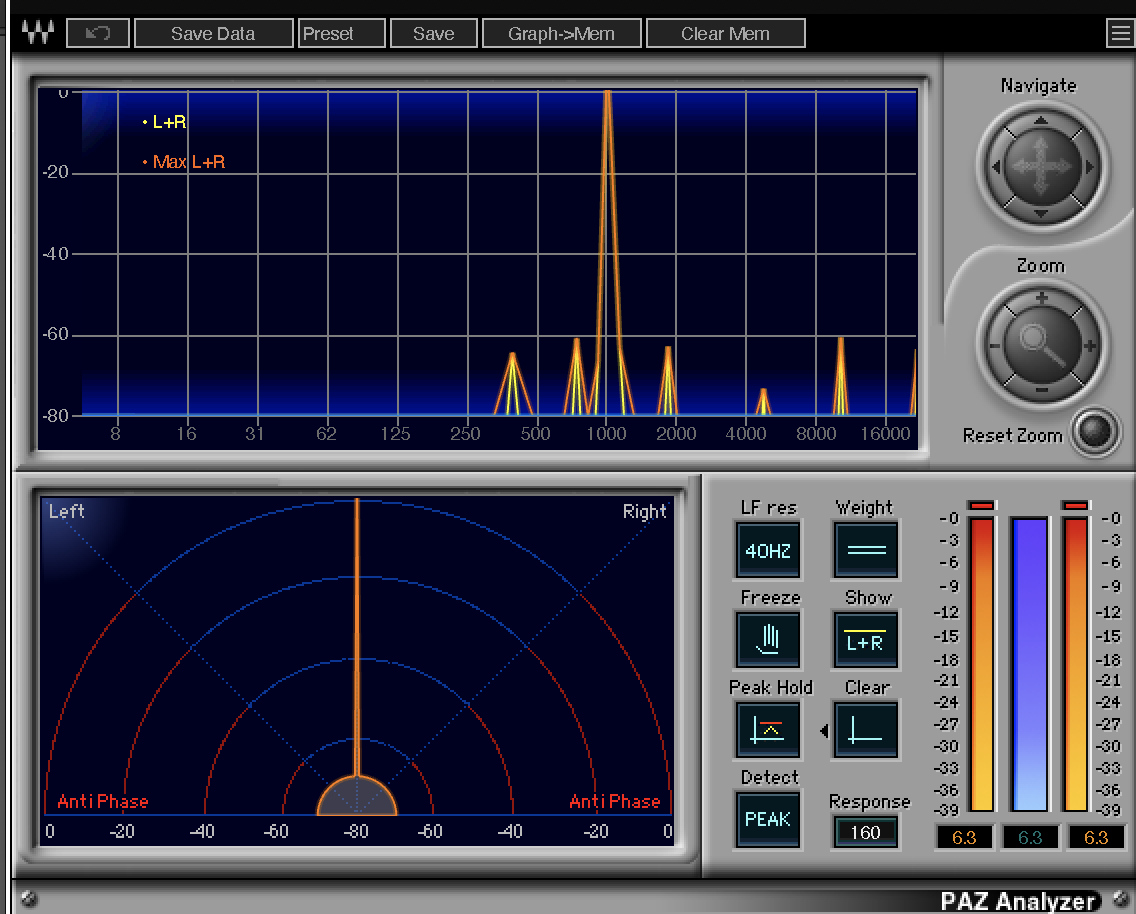Screen dimensions: 1136x914
Task: Click the small triangle beside Clear button
Action: point(824,731)
